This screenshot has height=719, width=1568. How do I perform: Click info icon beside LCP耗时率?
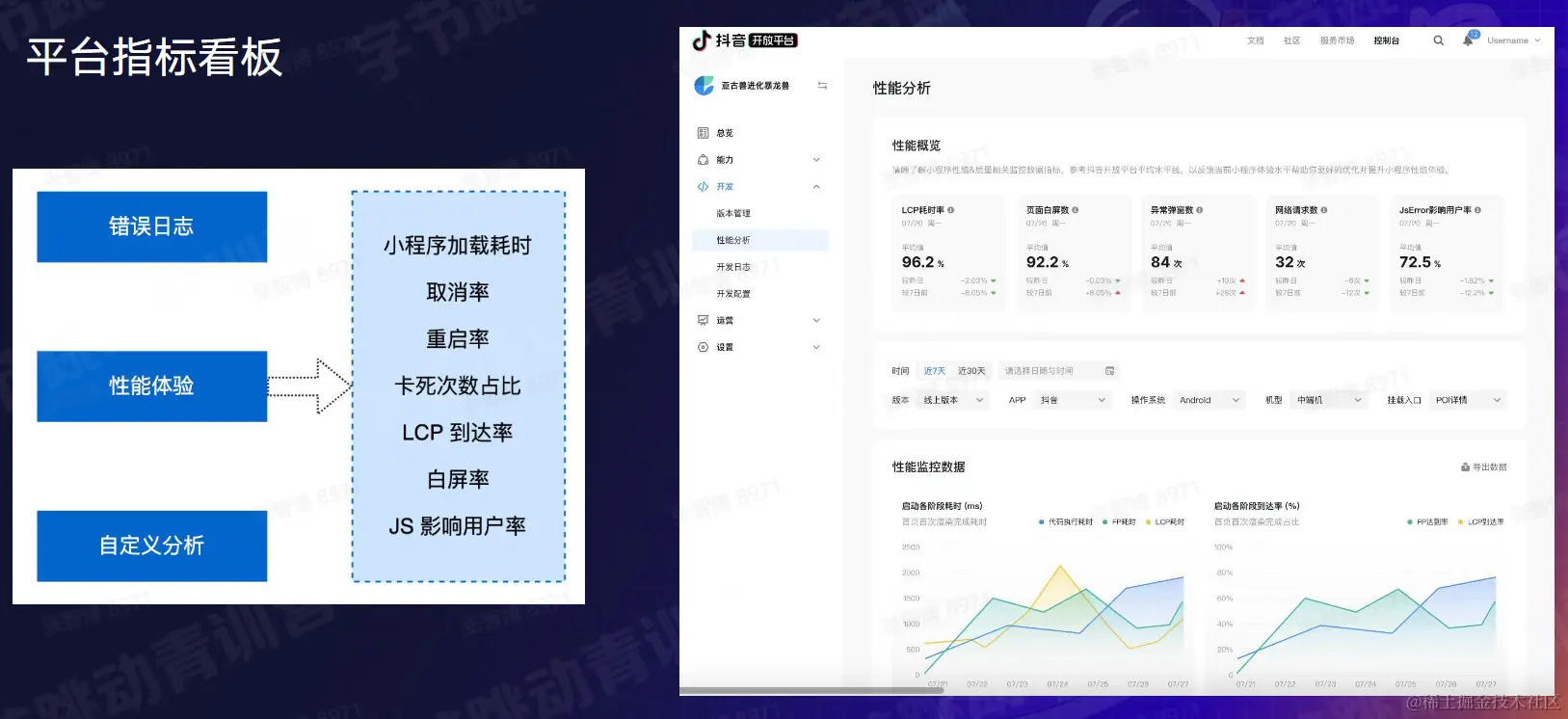coord(950,209)
